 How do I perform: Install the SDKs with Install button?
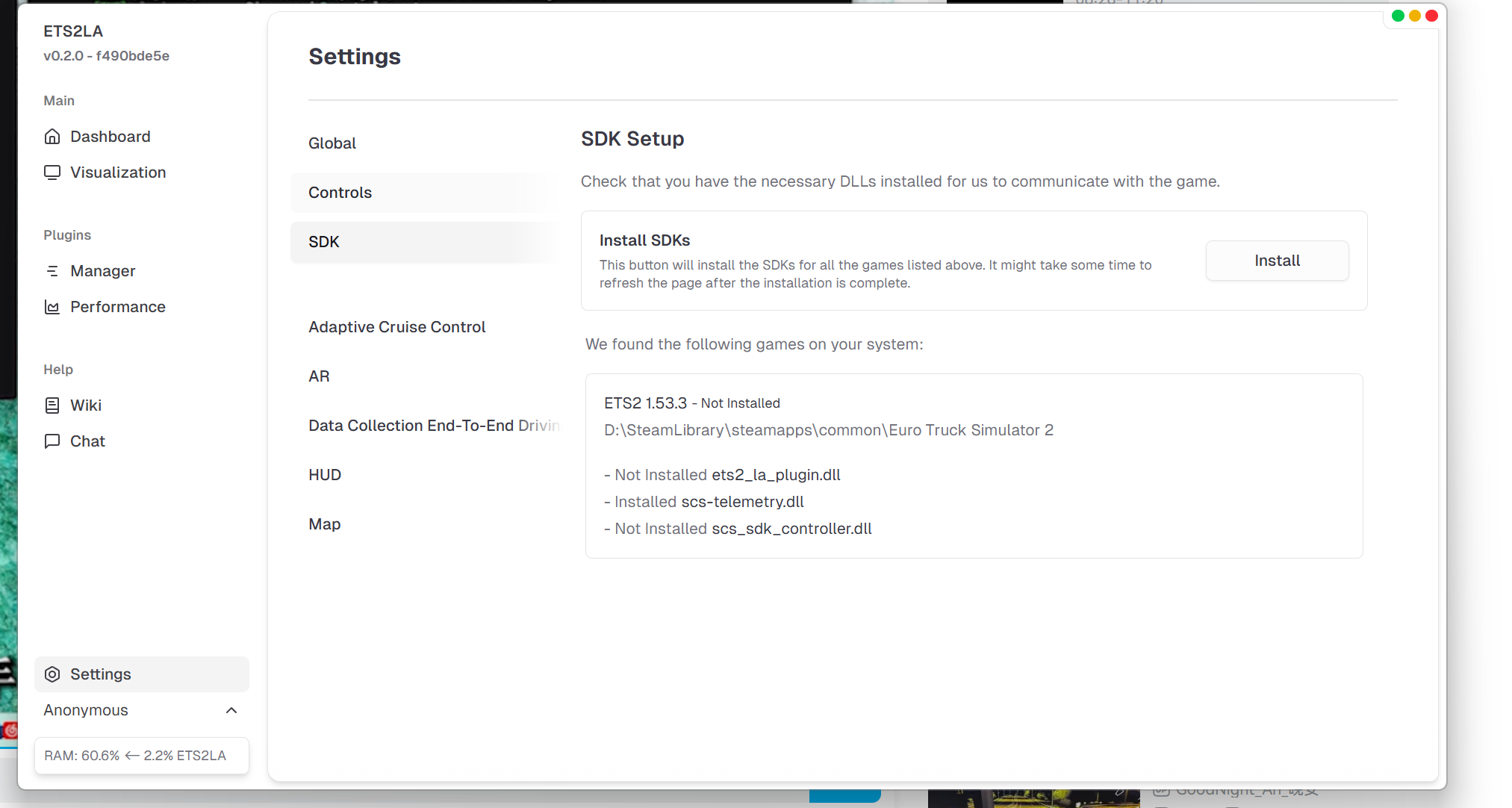pyautogui.click(x=1277, y=261)
